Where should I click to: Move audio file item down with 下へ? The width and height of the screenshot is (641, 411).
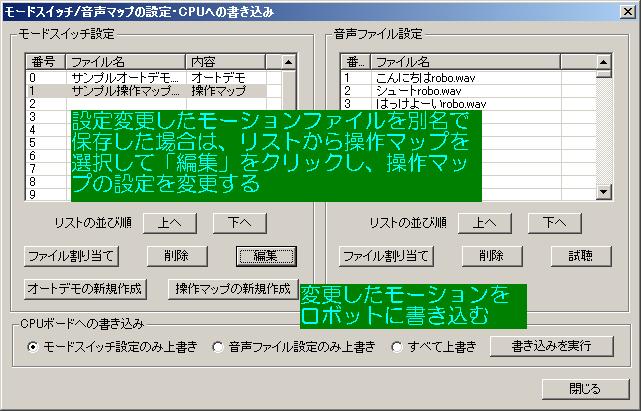click(x=554, y=222)
